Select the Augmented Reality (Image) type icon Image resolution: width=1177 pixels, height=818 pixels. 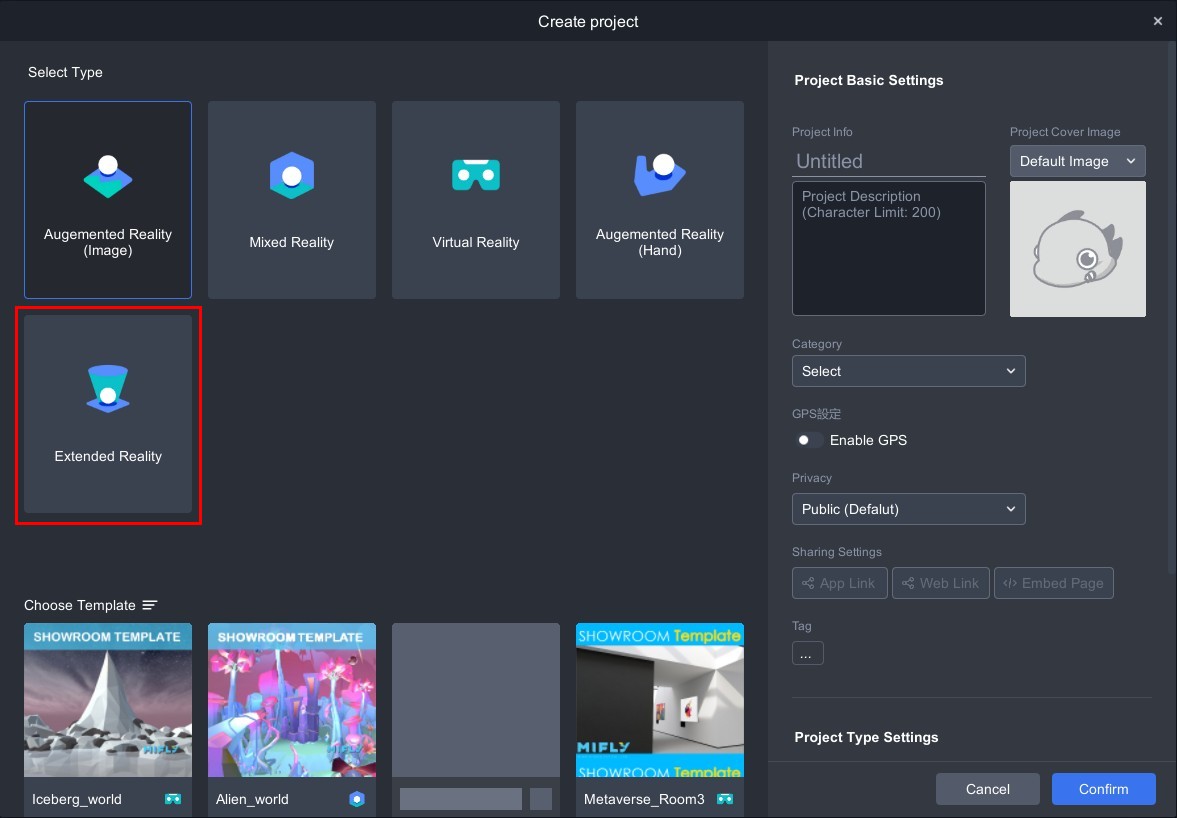point(108,177)
